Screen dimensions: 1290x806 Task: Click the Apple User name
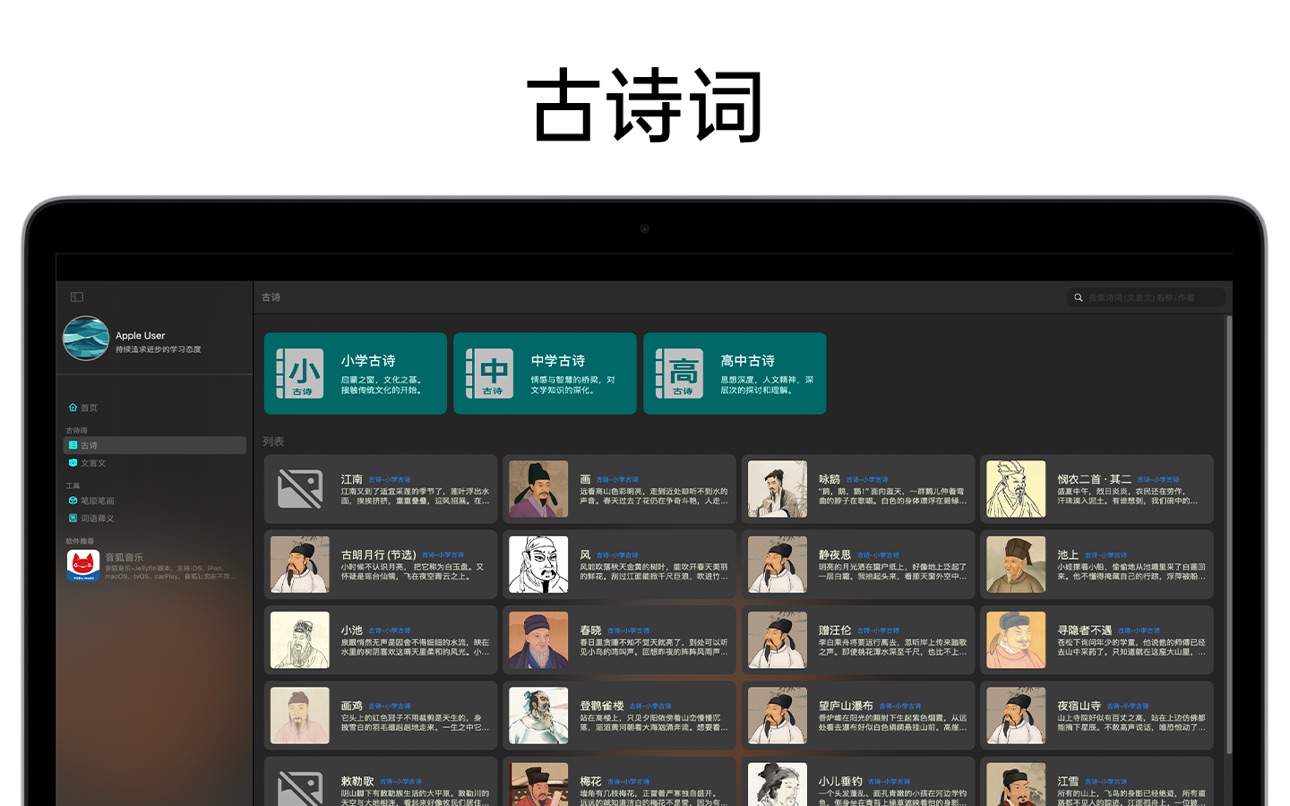click(140, 335)
